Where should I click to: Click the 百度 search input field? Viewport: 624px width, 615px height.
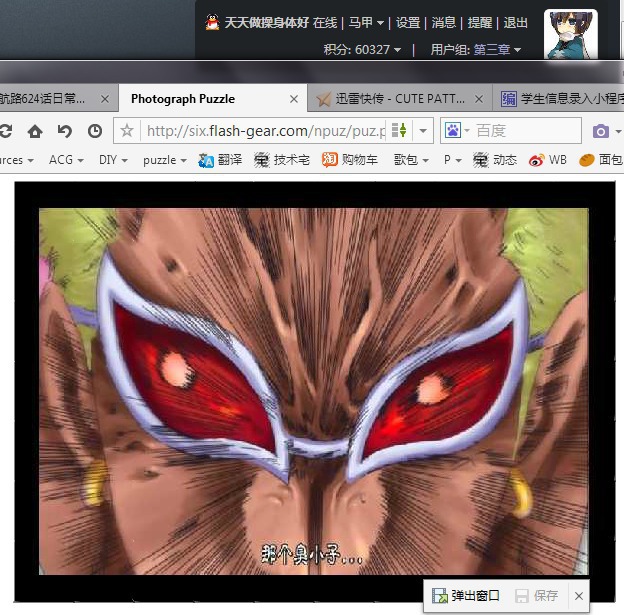(x=525, y=131)
